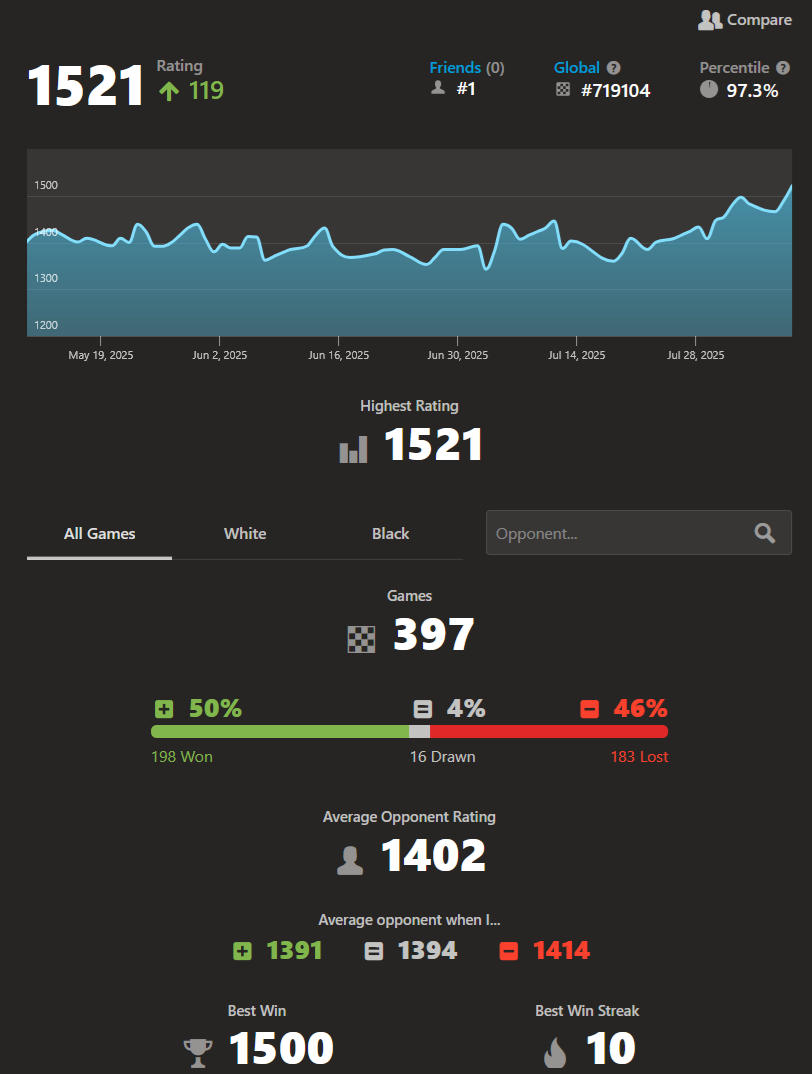Click the Friends person icon
The width and height of the screenshot is (812, 1074).
[438, 88]
